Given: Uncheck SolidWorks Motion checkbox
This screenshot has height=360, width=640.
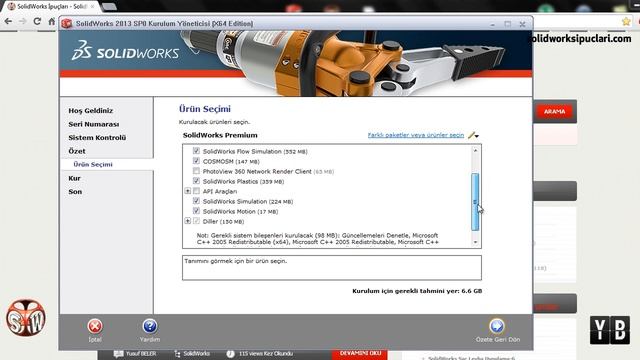Looking at the screenshot, I should click(196, 211).
